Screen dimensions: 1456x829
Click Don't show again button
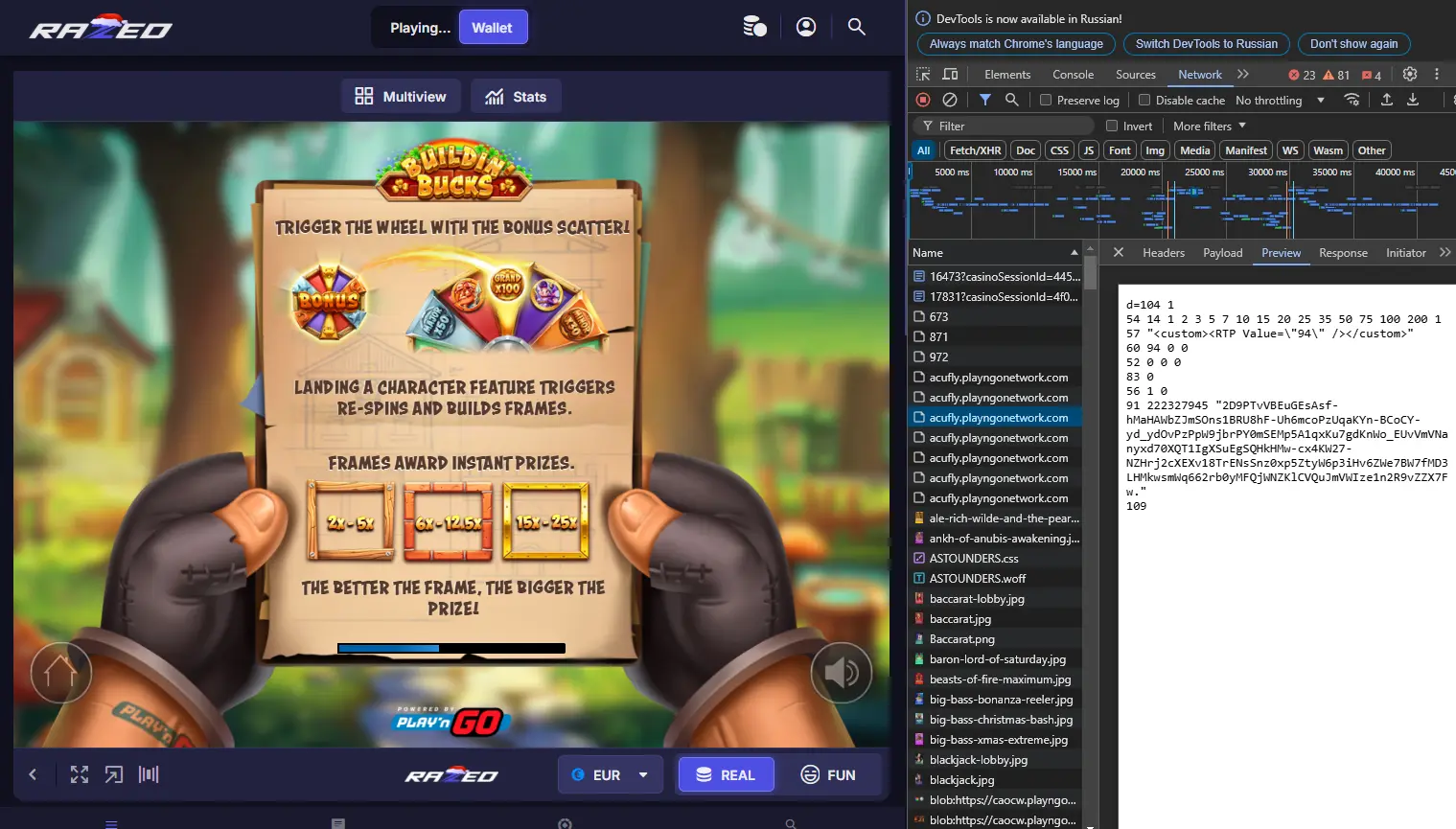[1353, 44]
